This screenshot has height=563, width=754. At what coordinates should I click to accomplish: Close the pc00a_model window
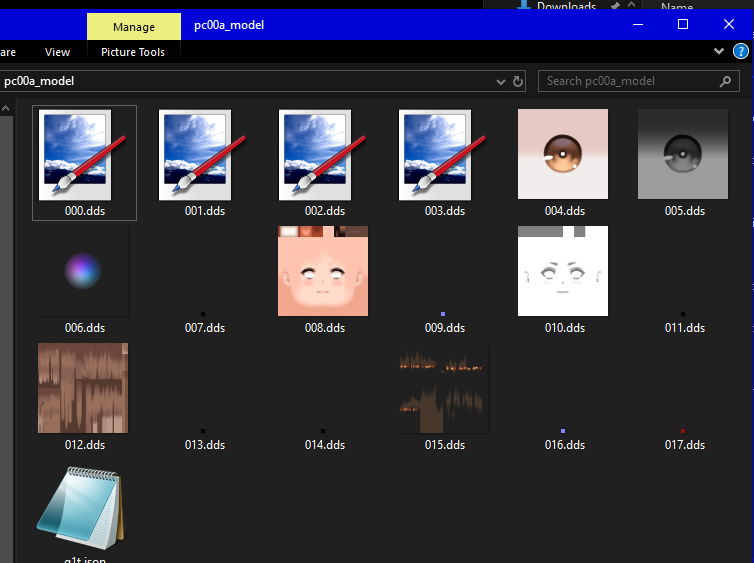(x=729, y=25)
